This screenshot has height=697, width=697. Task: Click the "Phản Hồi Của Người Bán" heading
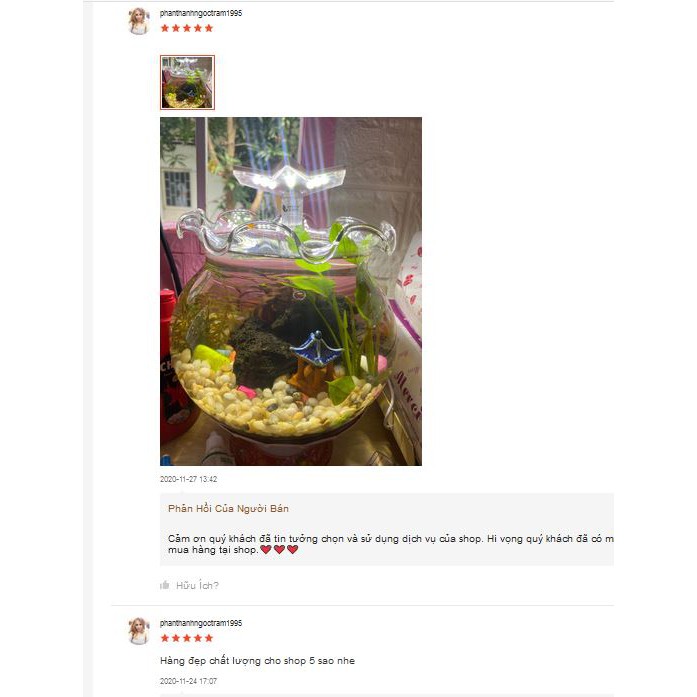point(228,509)
